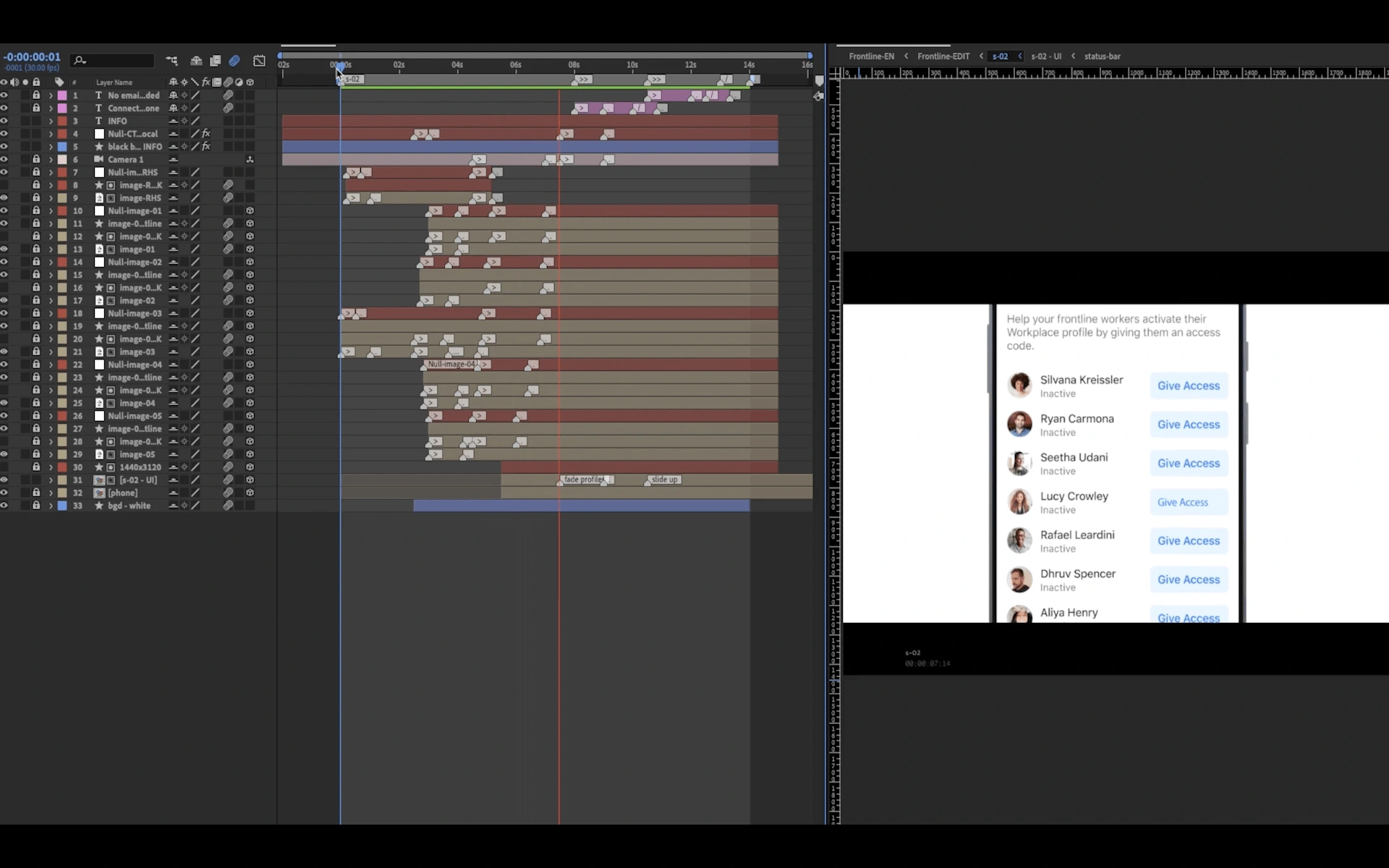
Task: Click the label tag column header icon
Action: point(59,82)
